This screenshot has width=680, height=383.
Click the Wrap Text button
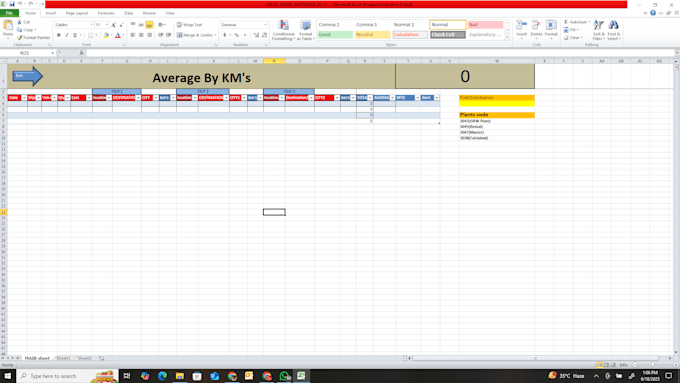(x=190, y=25)
